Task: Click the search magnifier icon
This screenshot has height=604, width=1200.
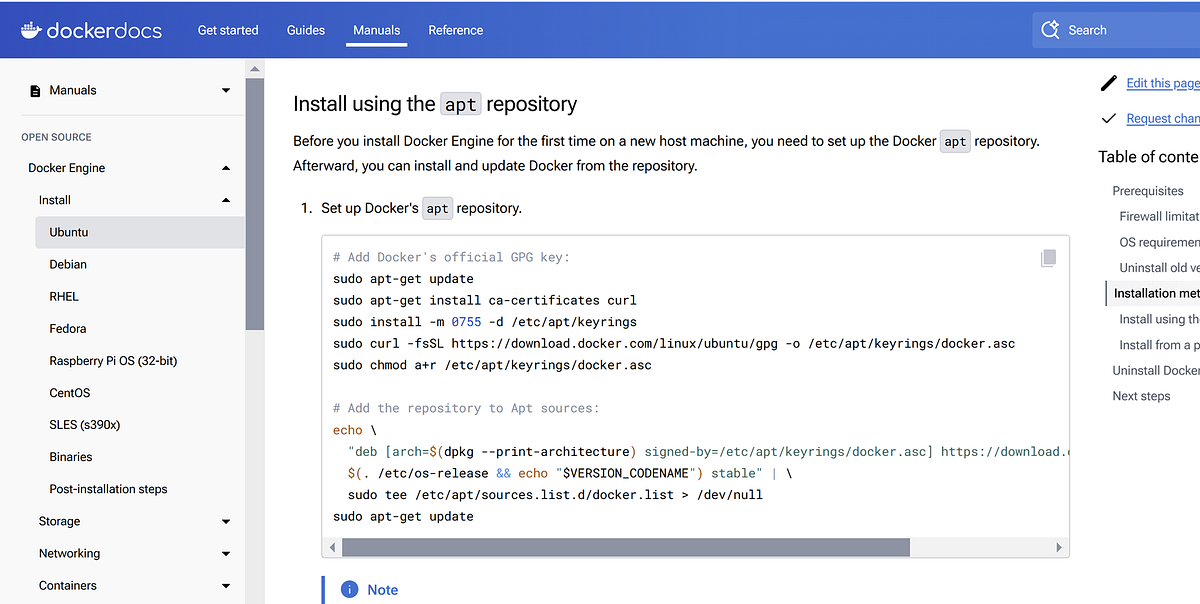Action: [1051, 29]
